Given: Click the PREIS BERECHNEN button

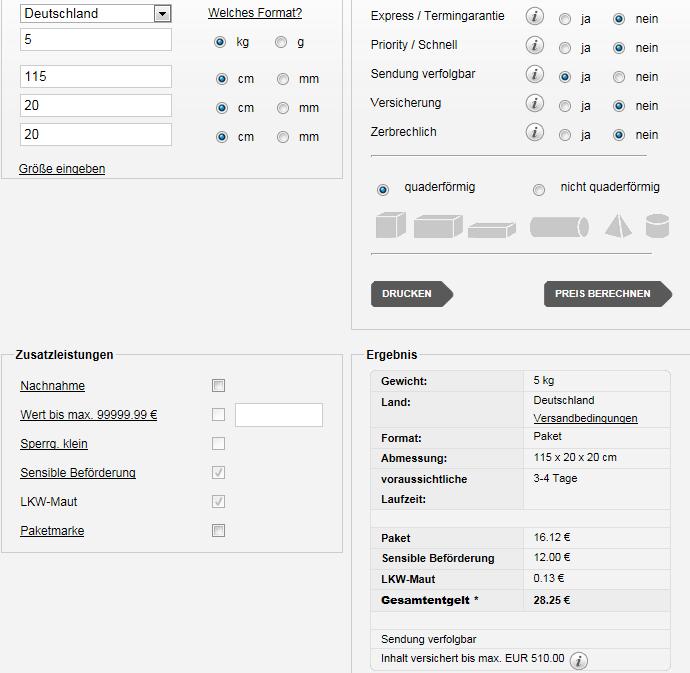Looking at the screenshot, I should pyautogui.click(x=608, y=294).
